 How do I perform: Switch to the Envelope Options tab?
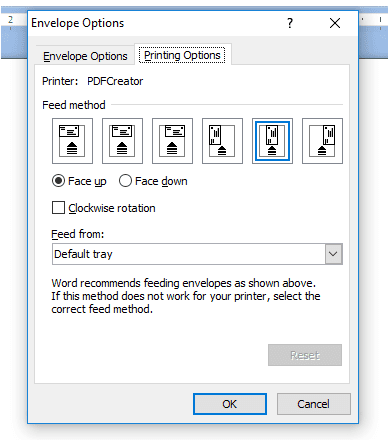click(x=85, y=56)
